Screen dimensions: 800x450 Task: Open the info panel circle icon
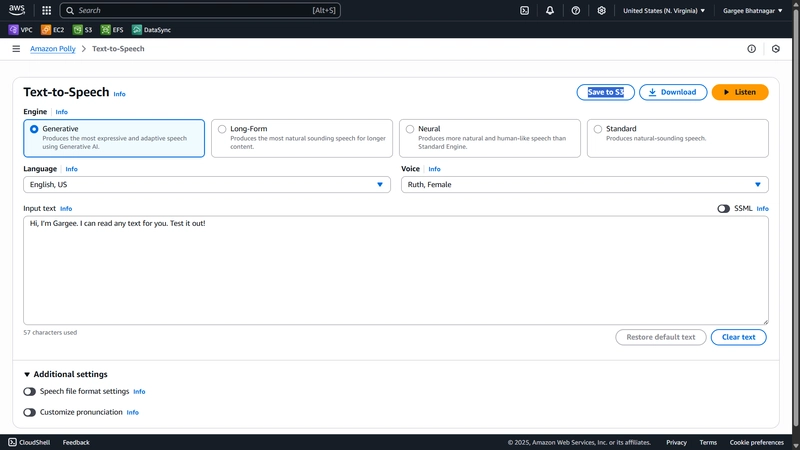[752, 48]
